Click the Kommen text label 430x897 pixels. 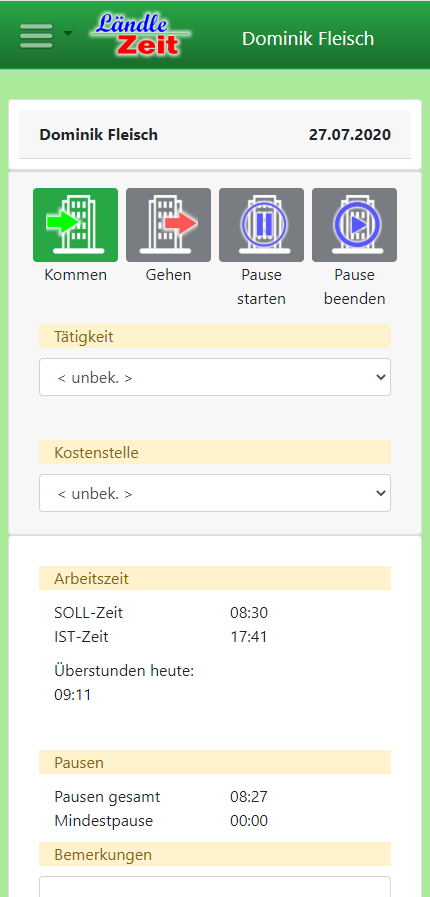pos(75,275)
